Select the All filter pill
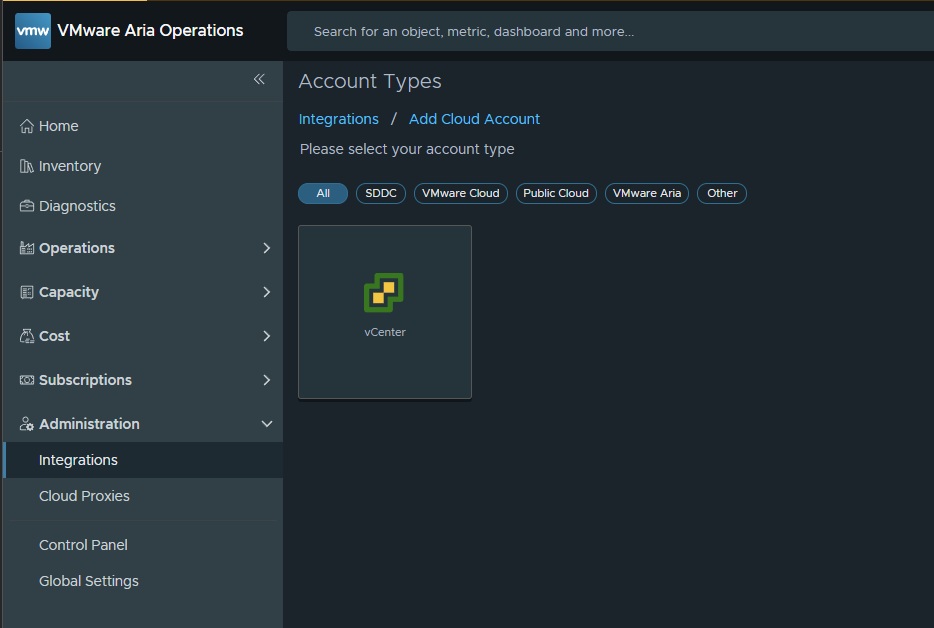Viewport: 934px width, 628px height. point(323,193)
